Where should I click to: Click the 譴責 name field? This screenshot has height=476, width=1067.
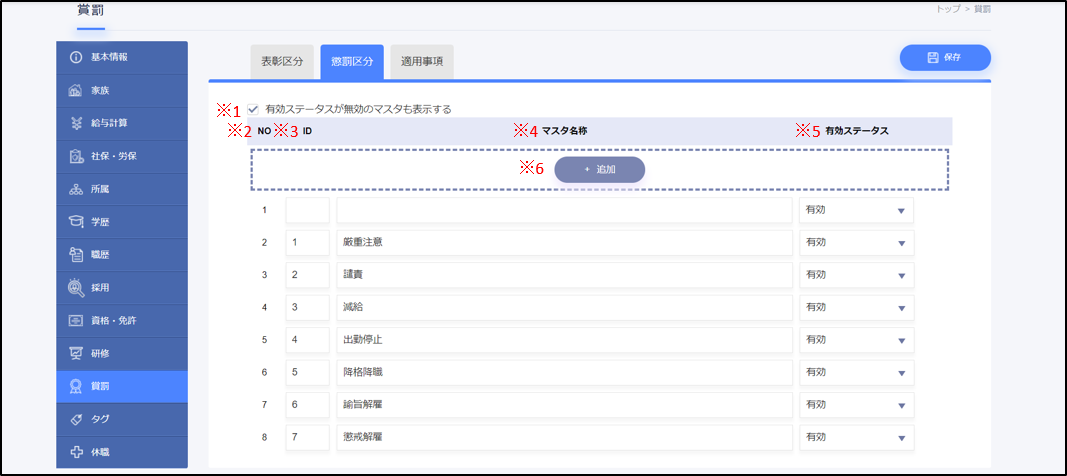pos(565,275)
